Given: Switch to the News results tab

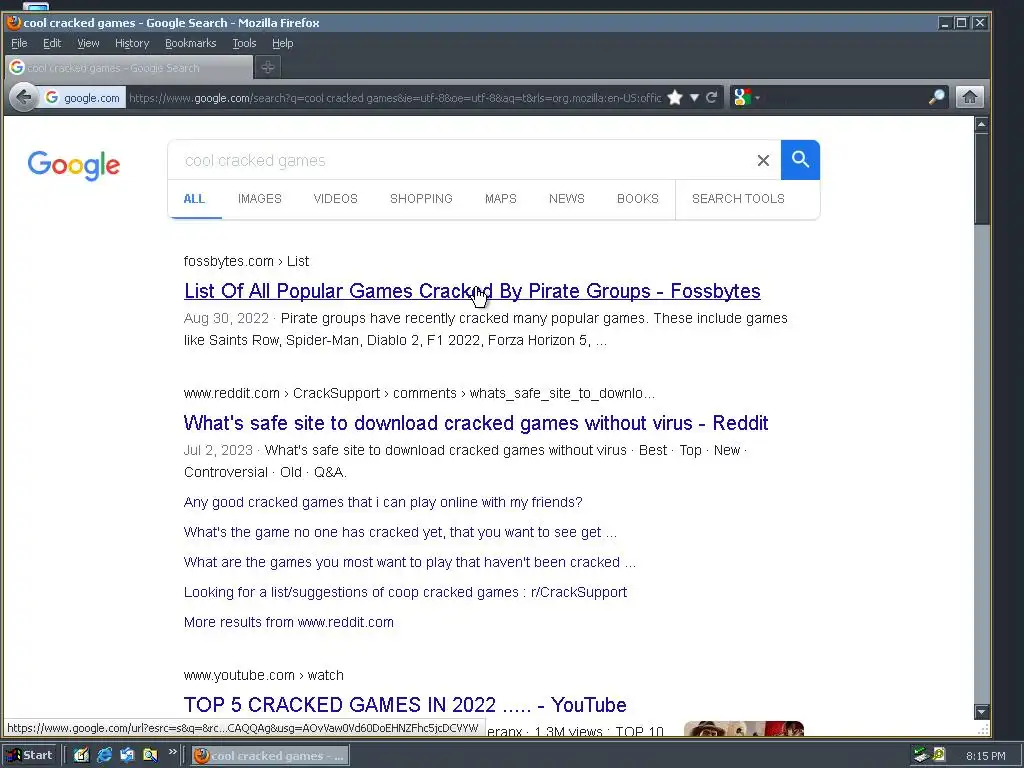Looking at the screenshot, I should tap(567, 199).
